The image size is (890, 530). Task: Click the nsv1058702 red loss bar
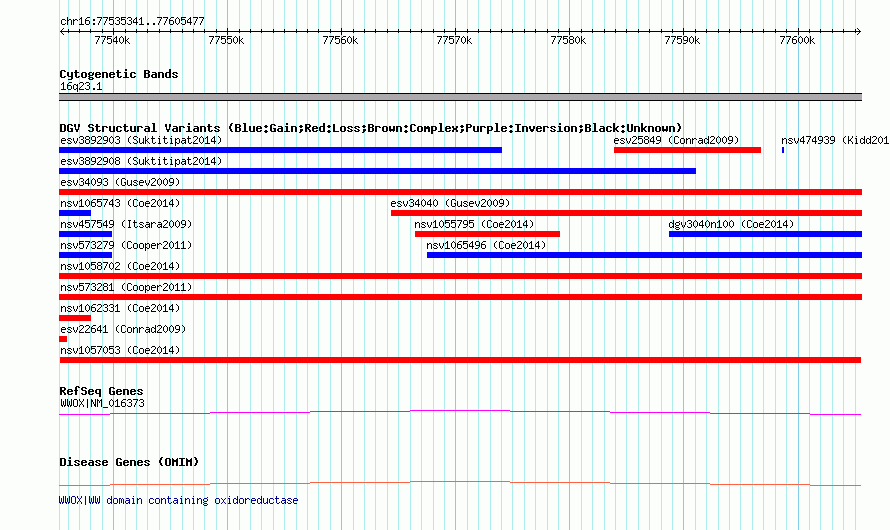[460, 276]
